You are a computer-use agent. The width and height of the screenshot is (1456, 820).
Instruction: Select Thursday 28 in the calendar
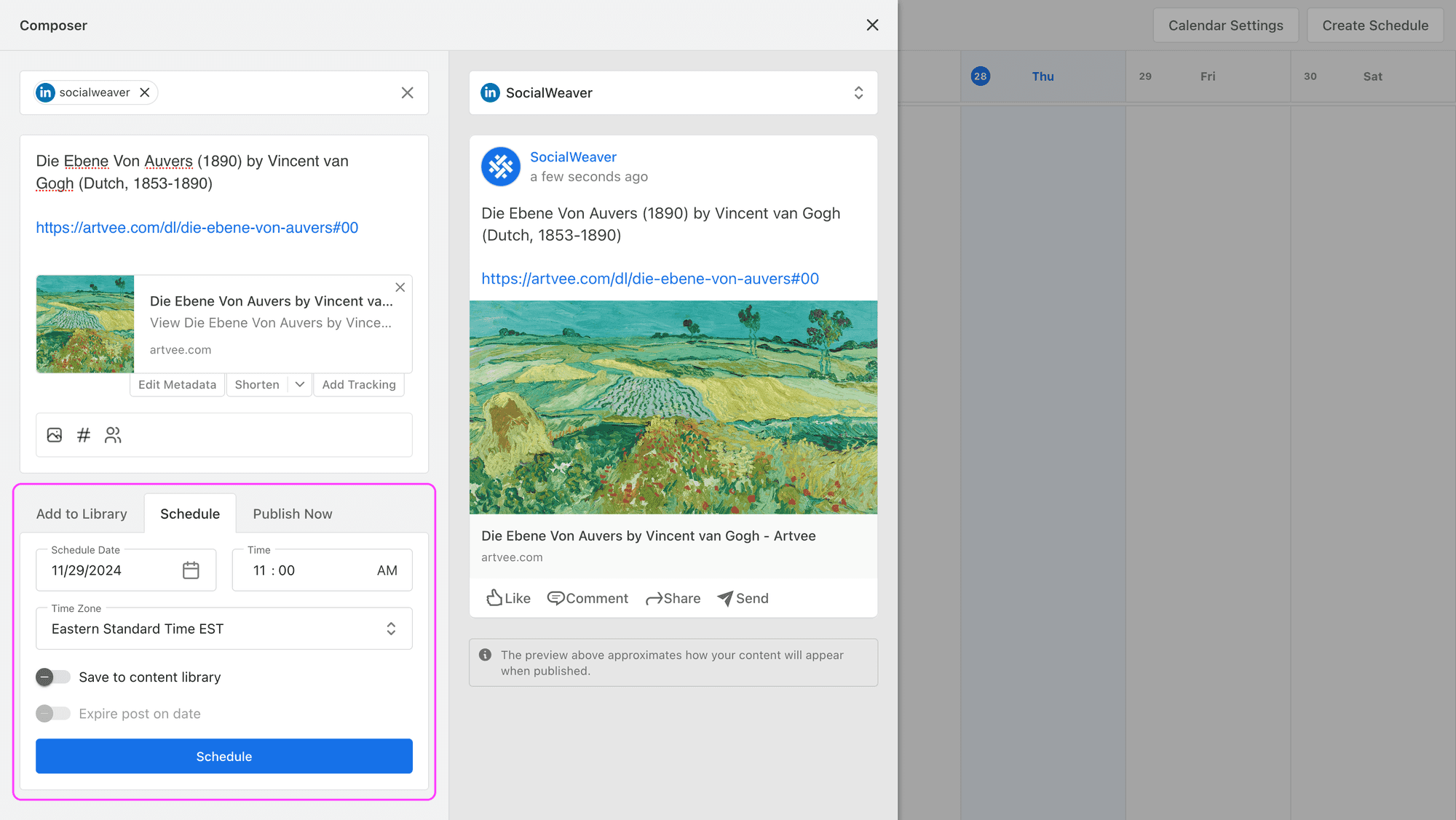pyautogui.click(x=1043, y=76)
